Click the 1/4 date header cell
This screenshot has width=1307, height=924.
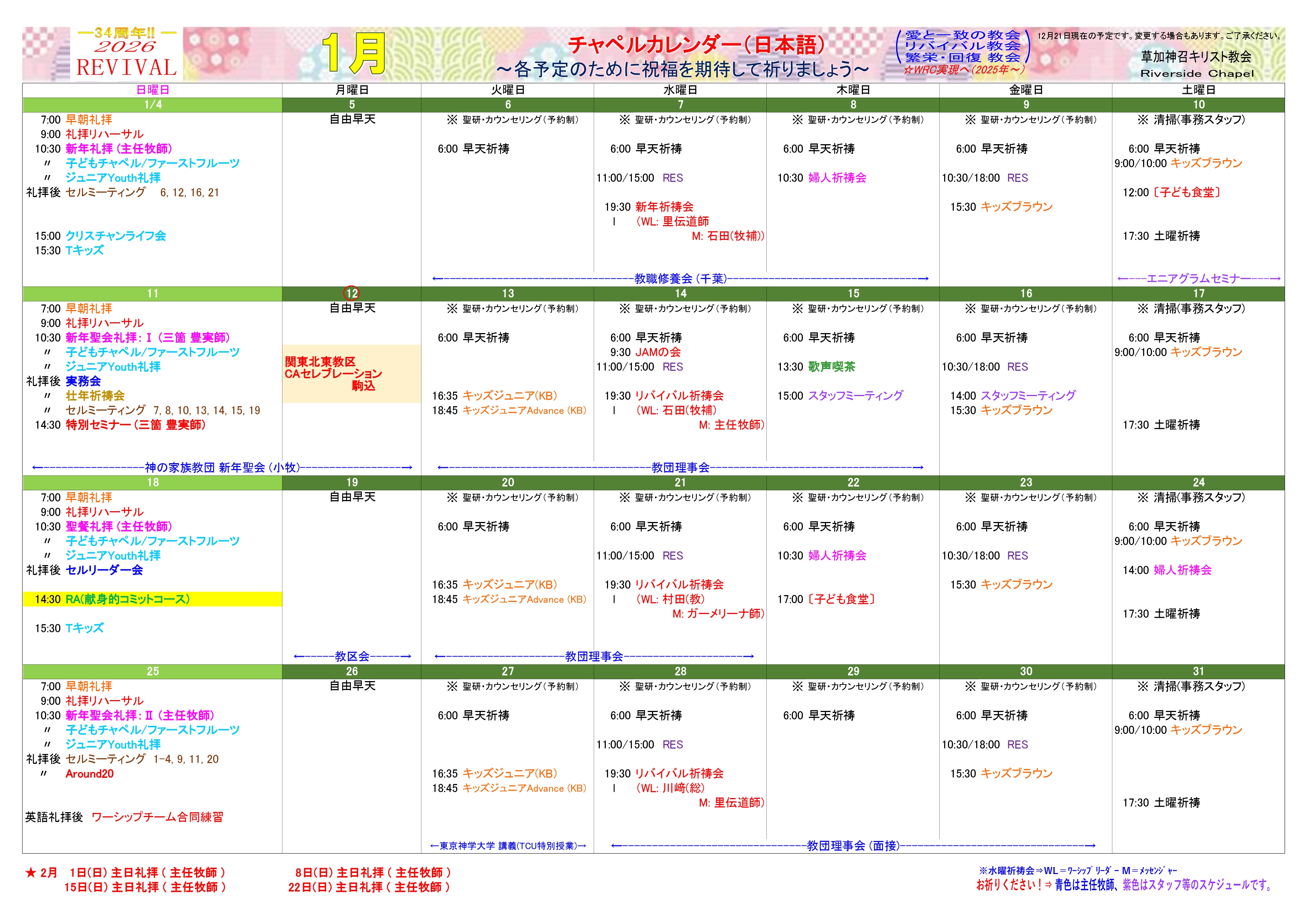point(152,105)
